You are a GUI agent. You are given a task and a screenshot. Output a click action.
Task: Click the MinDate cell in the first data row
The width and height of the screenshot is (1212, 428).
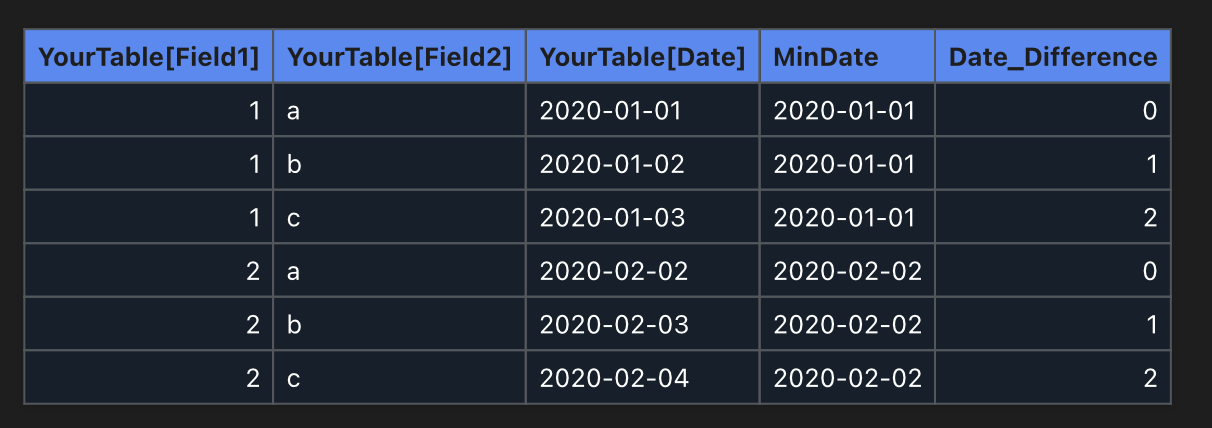coord(844,110)
